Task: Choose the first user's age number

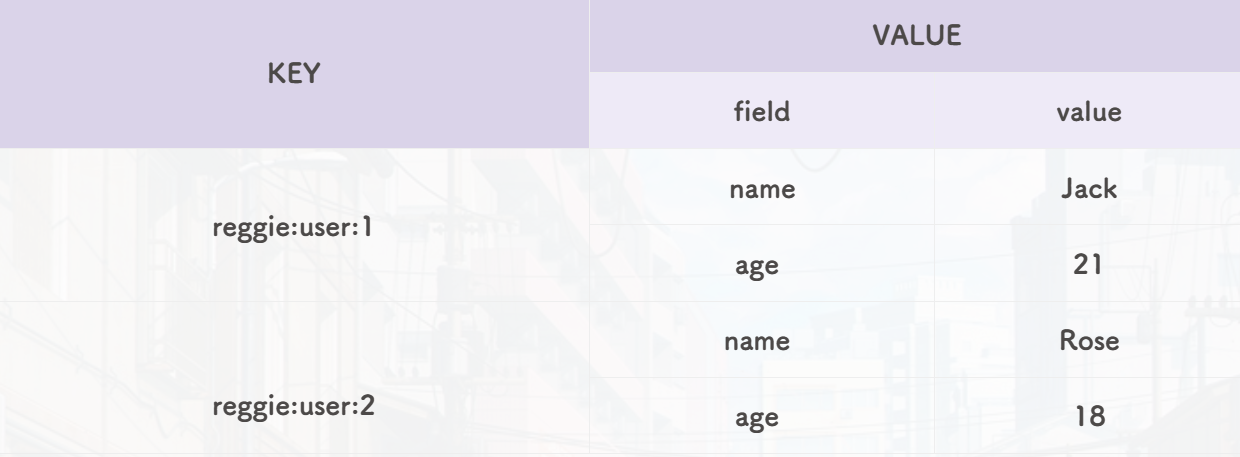Action: point(1088,267)
